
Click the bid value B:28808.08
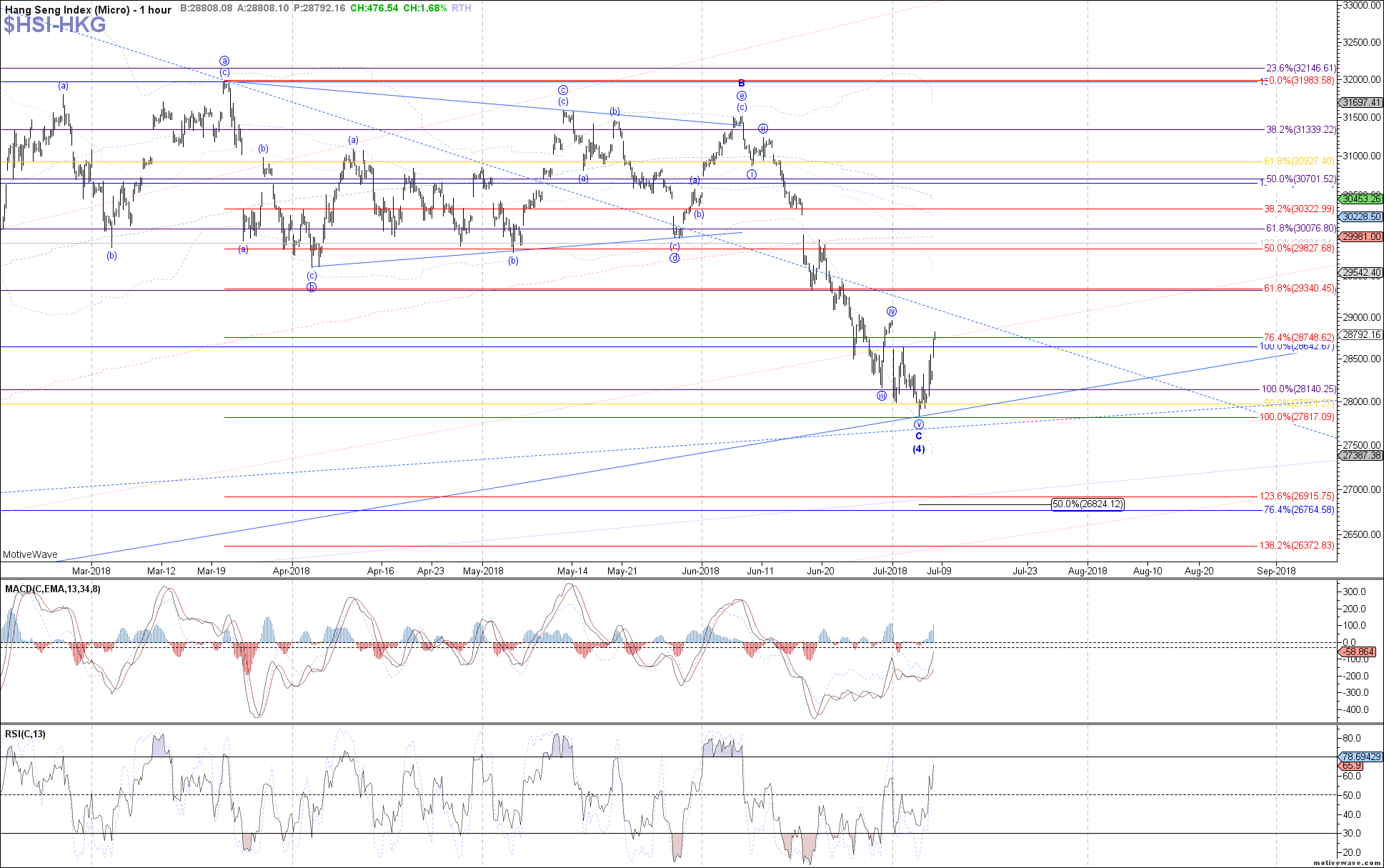click(206, 8)
